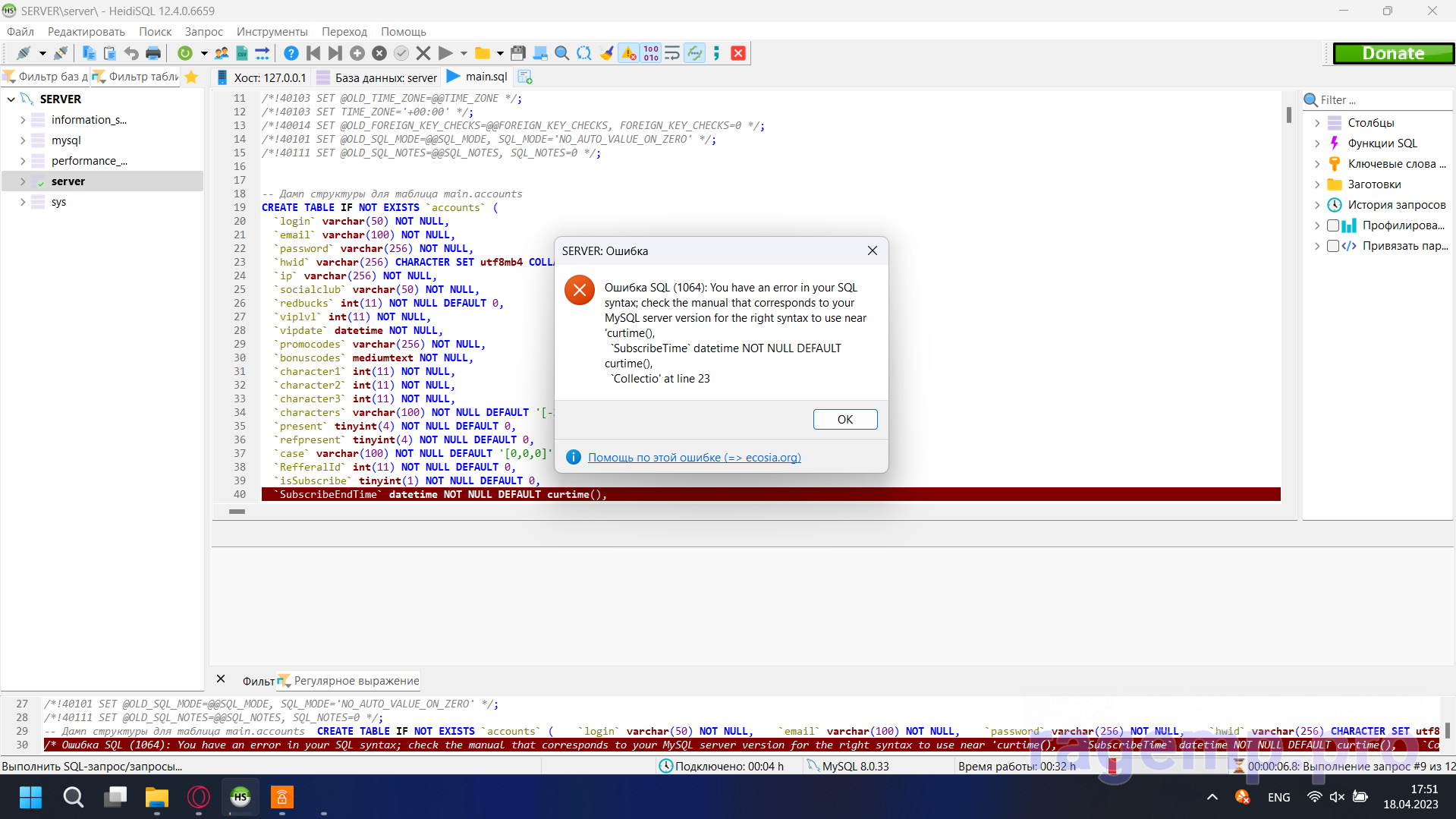Viewport: 1456px width, 819px height.
Task: Close the bottom log filter panel
Action: [221, 679]
